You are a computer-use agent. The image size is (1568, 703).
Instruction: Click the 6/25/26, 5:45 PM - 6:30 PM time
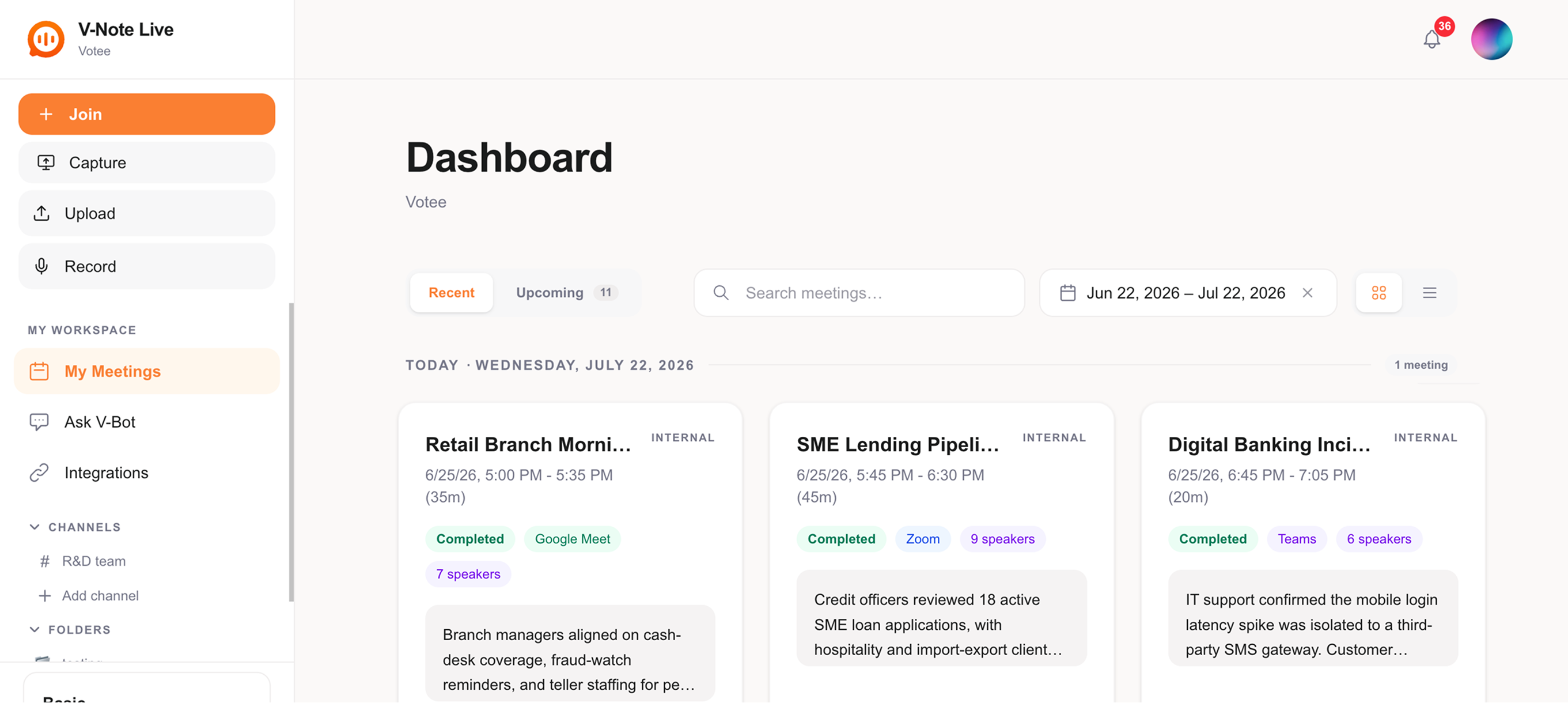click(890, 475)
